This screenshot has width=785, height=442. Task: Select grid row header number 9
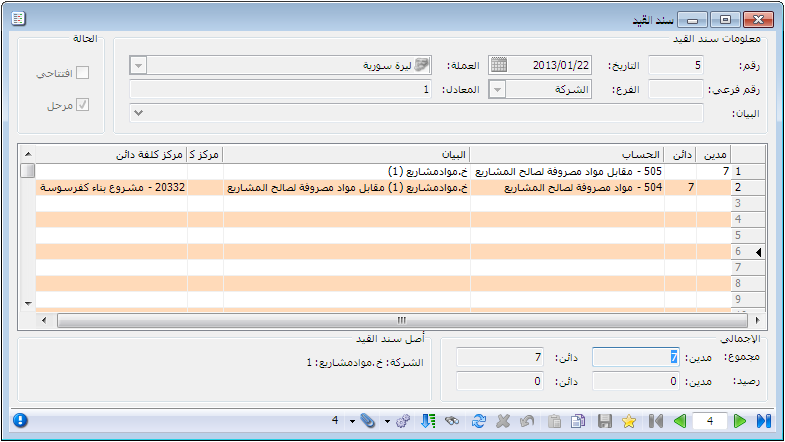pyautogui.click(x=748, y=299)
